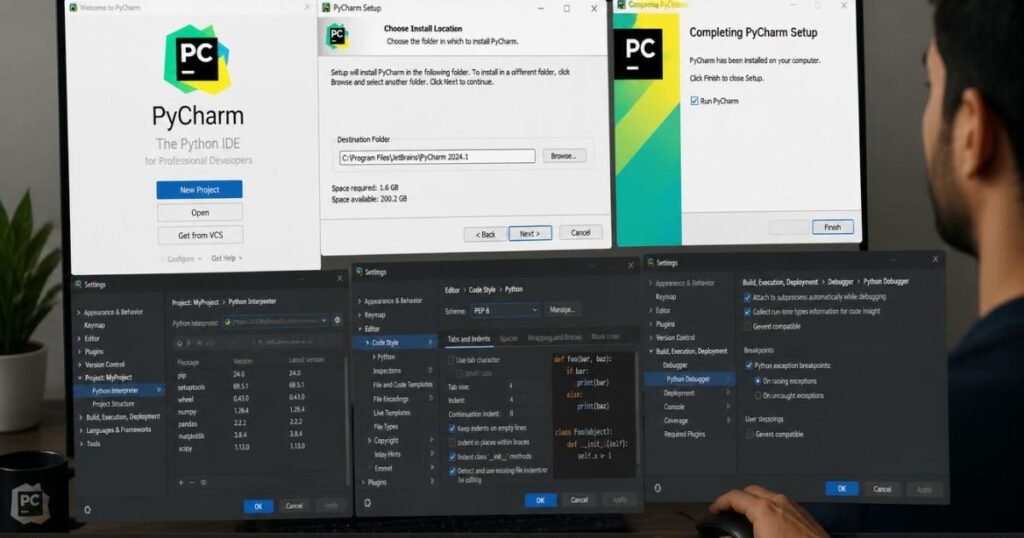This screenshot has height=538, width=1024.
Task: Toggle Attach to subprocess automatically while debugging
Action: click(747, 297)
